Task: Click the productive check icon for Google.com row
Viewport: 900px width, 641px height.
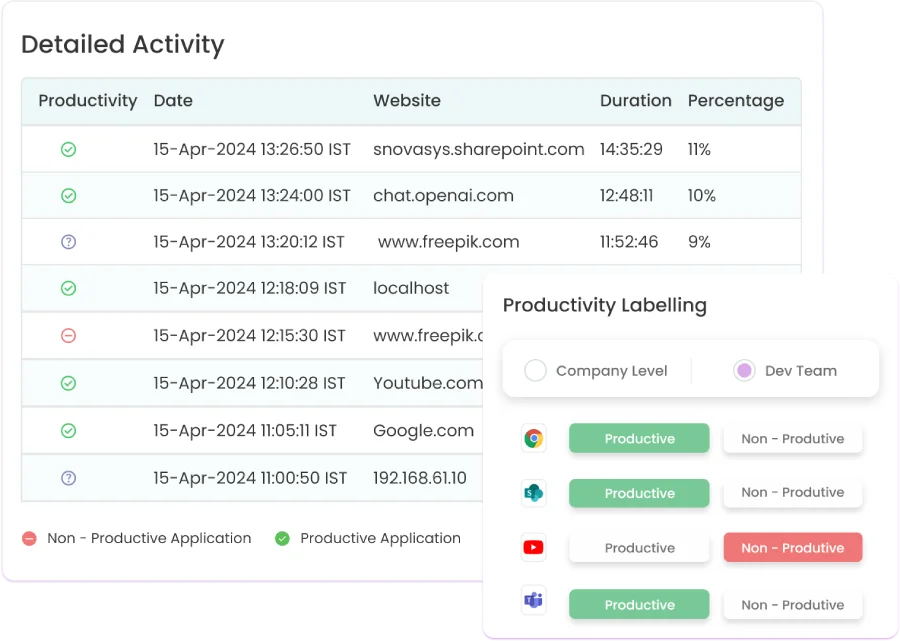Action: (68, 430)
